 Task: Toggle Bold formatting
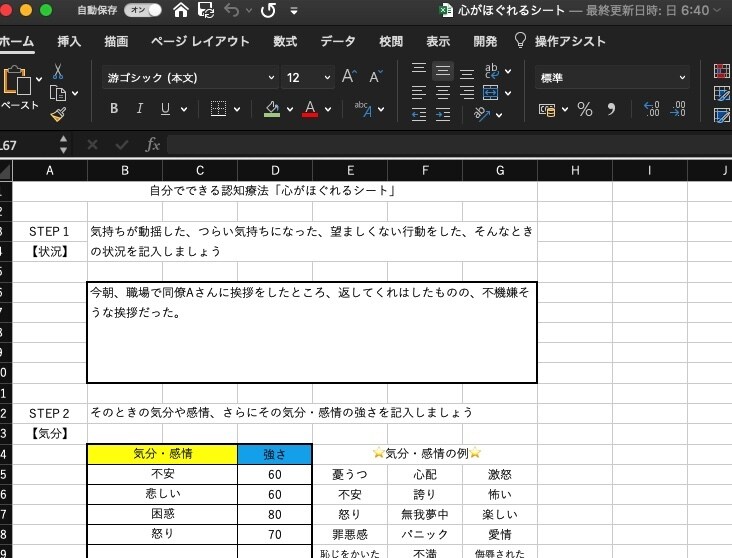[114, 108]
